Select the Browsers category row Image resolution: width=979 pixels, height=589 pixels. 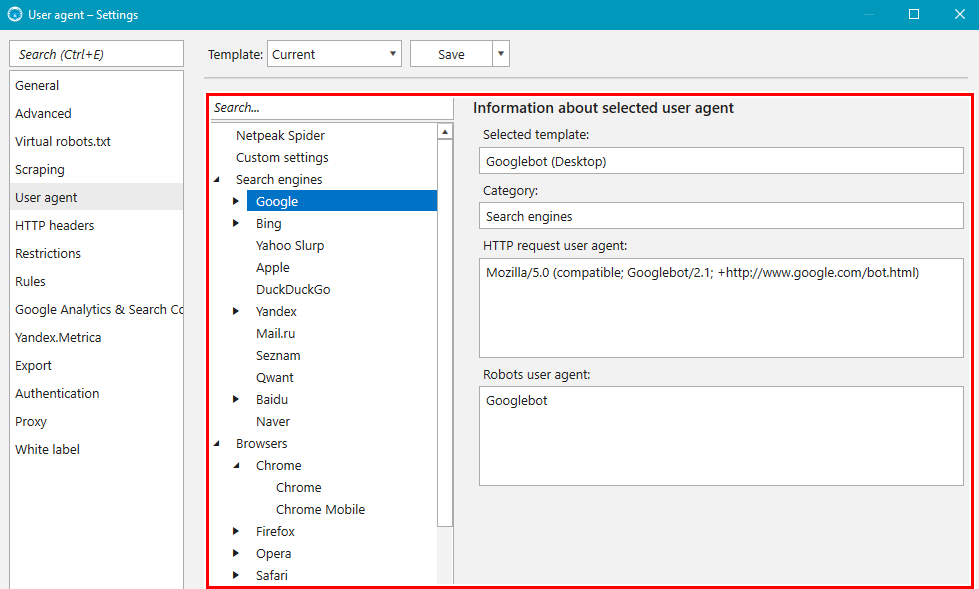click(x=262, y=443)
